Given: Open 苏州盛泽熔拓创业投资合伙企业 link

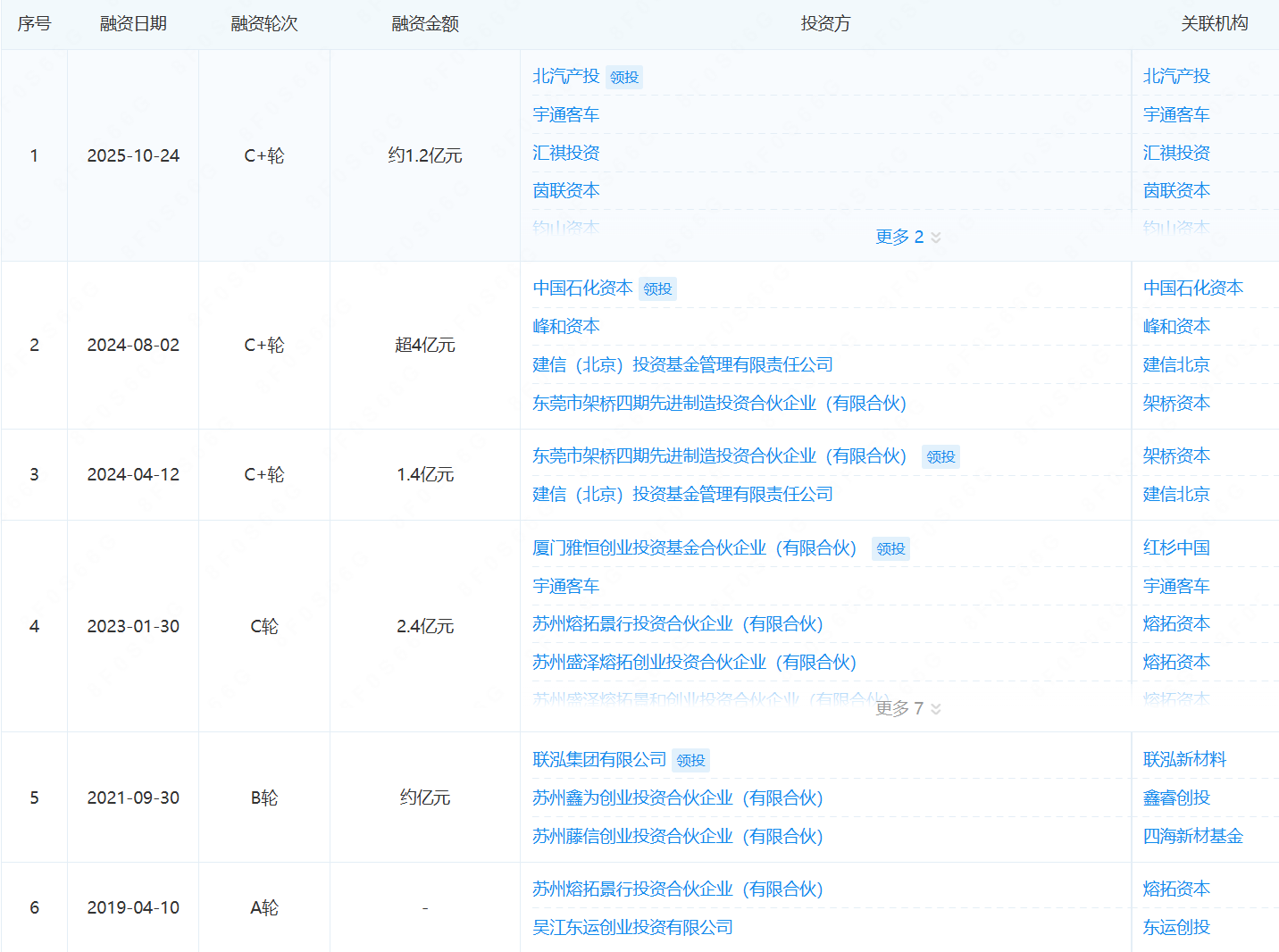Looking at the screenshot, I should tap(694, 663).
